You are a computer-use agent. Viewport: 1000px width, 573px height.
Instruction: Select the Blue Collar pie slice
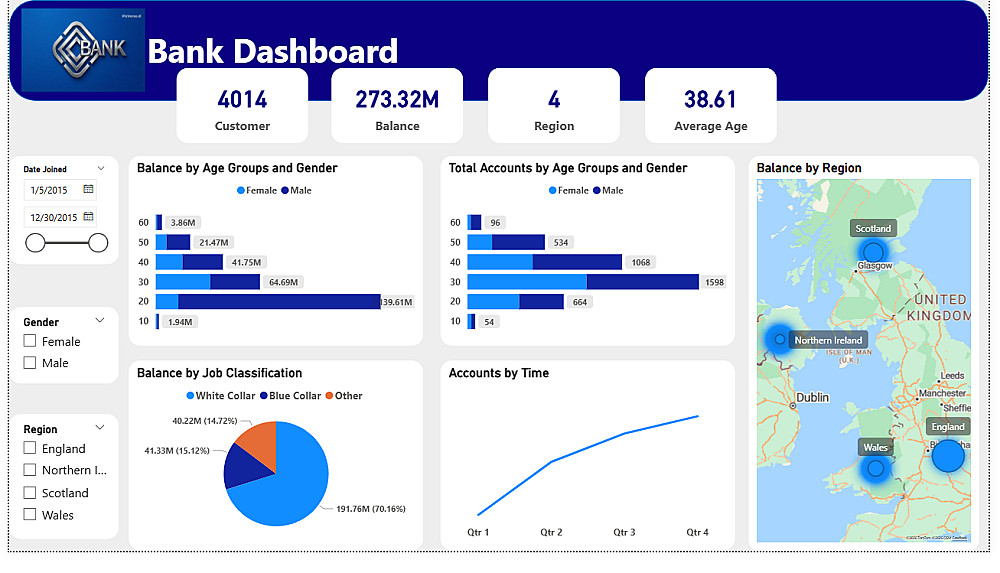[246, 469]
